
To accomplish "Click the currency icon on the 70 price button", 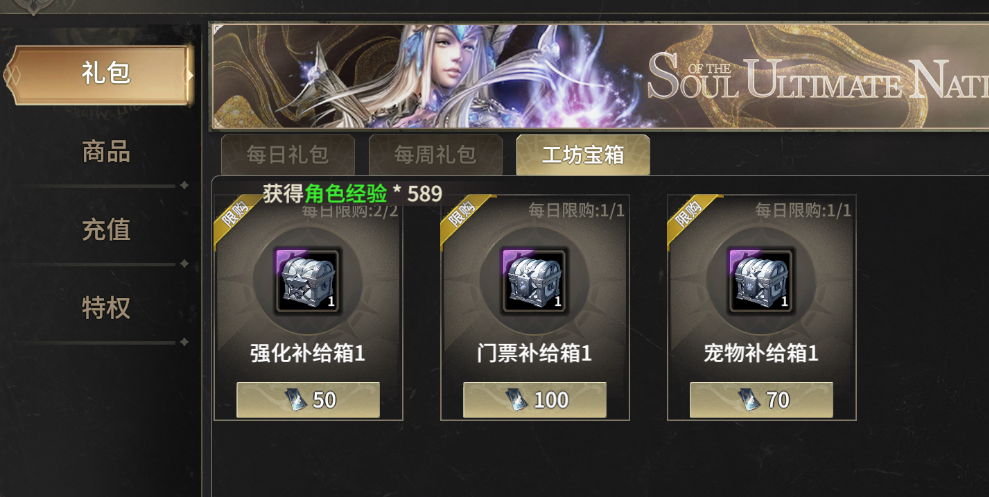I will [x=750, y=400].
